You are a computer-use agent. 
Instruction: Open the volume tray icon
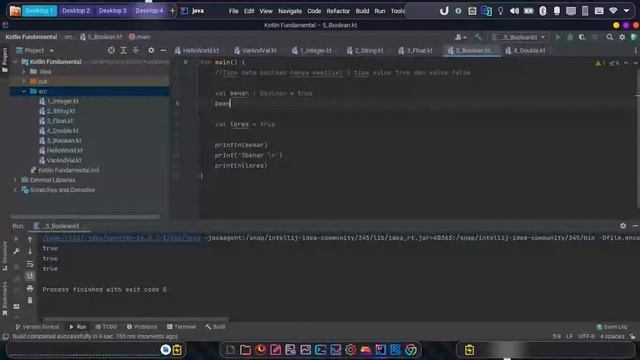click(x=514, y=11)
